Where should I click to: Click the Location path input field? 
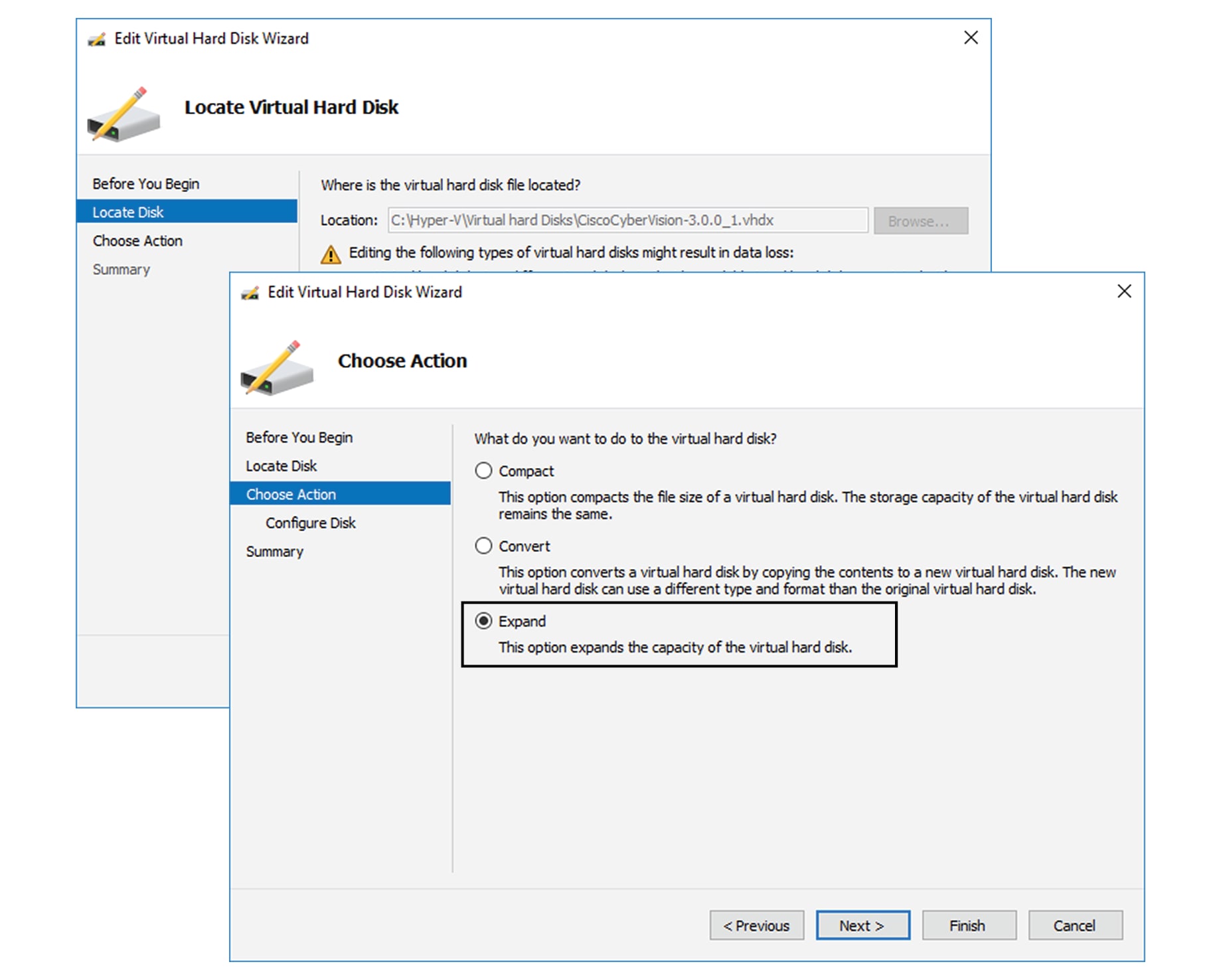pyautogui.click(x=627, y=220)
